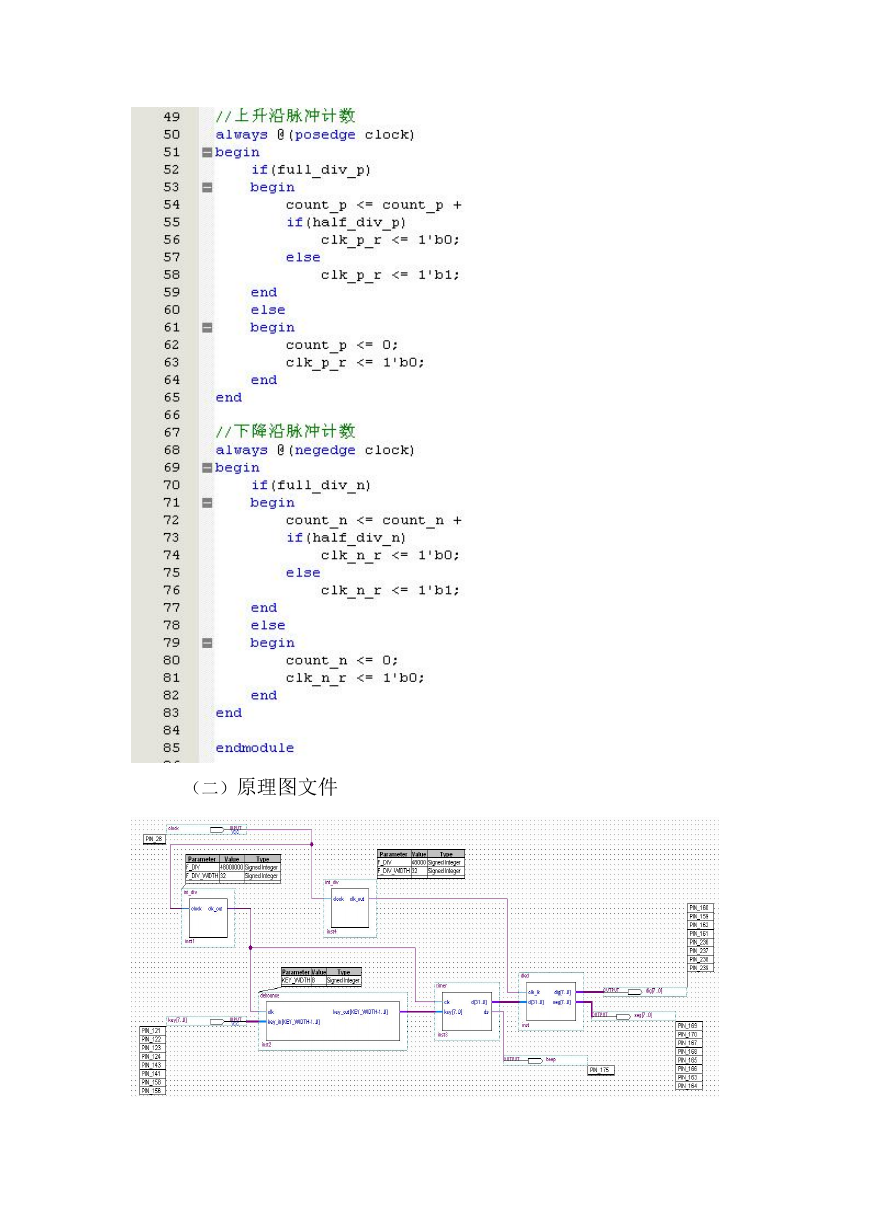This screenshot has height=1228, width=869.
Task: Collapse the begin block at line 79
Action: tap(207, 643)
